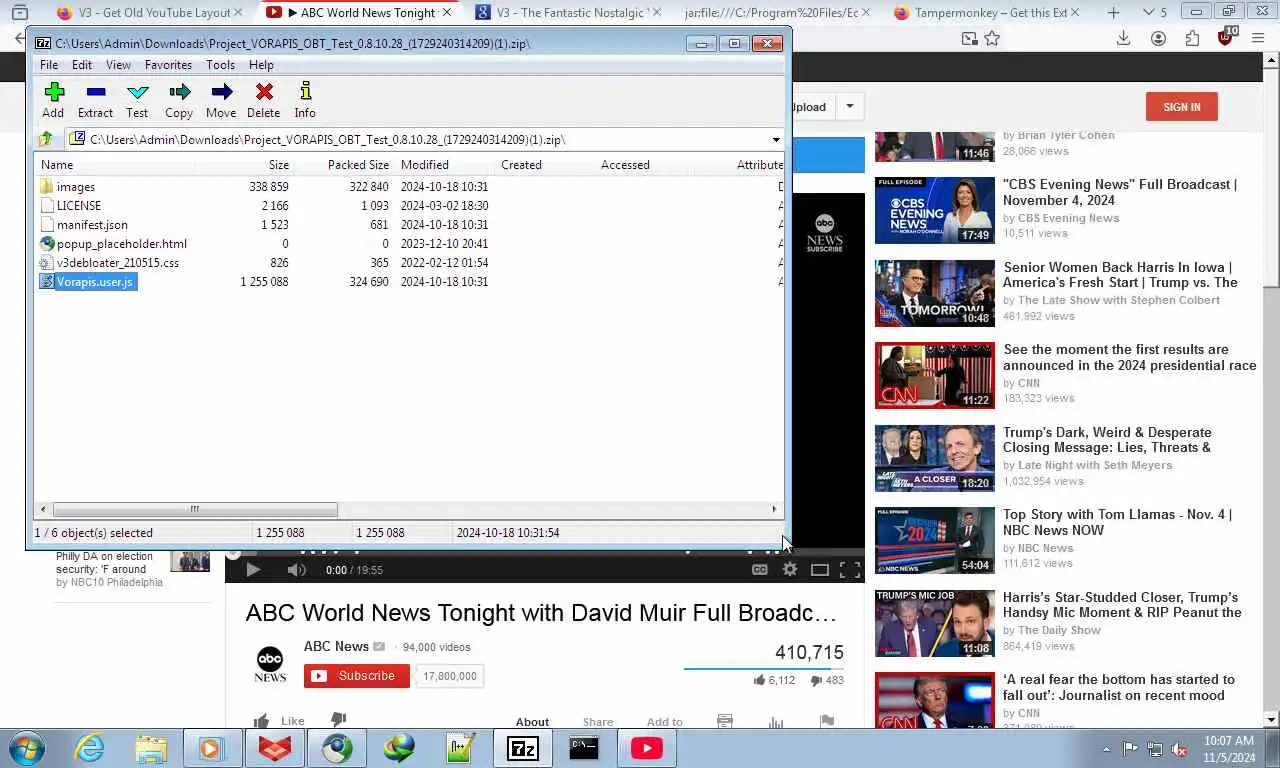Switch to Tampermonkey browser tab
This screenshot has height=768, width=1280.
[985, 13]
